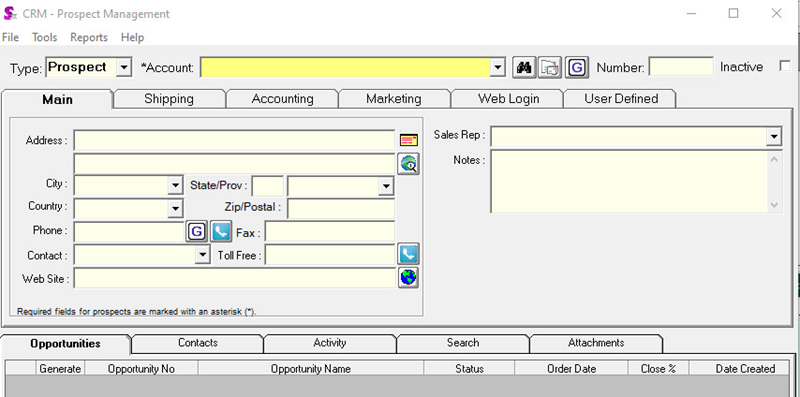Viewport: 800px width, 397px height.
Task: Open the Reports menu
Action: (x=89, y=37)
